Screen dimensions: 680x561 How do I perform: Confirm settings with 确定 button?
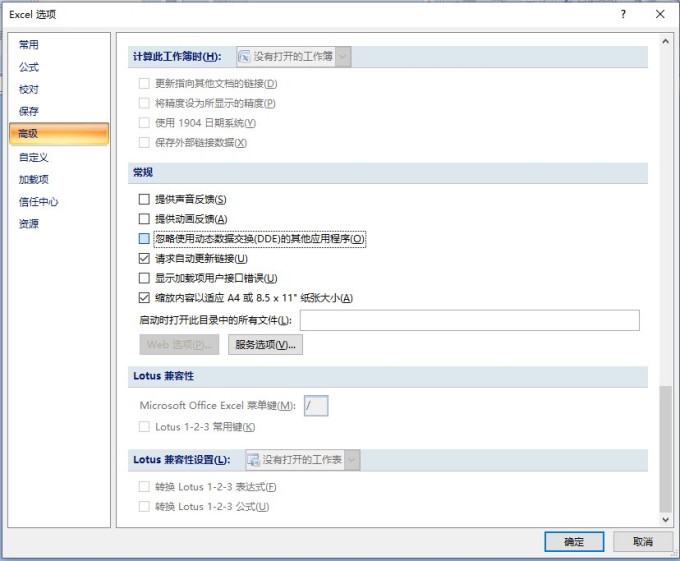(574, 541)
